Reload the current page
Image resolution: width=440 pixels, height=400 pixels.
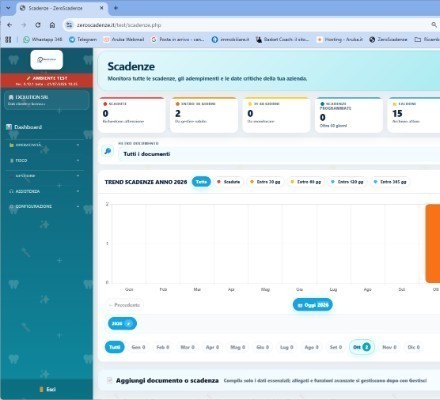[38, 25]
